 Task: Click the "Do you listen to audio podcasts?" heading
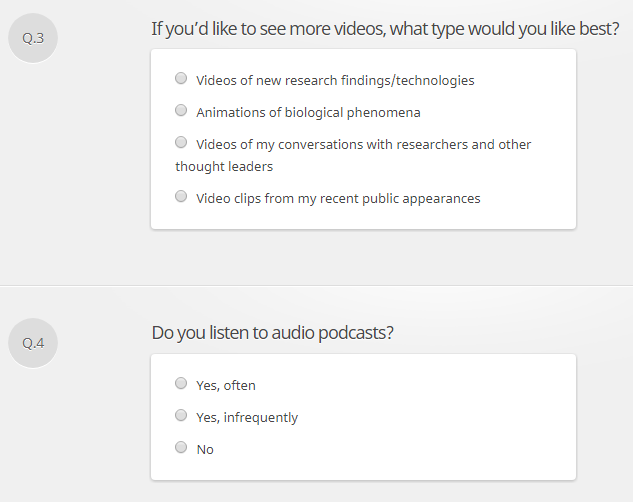click(272, 333)
